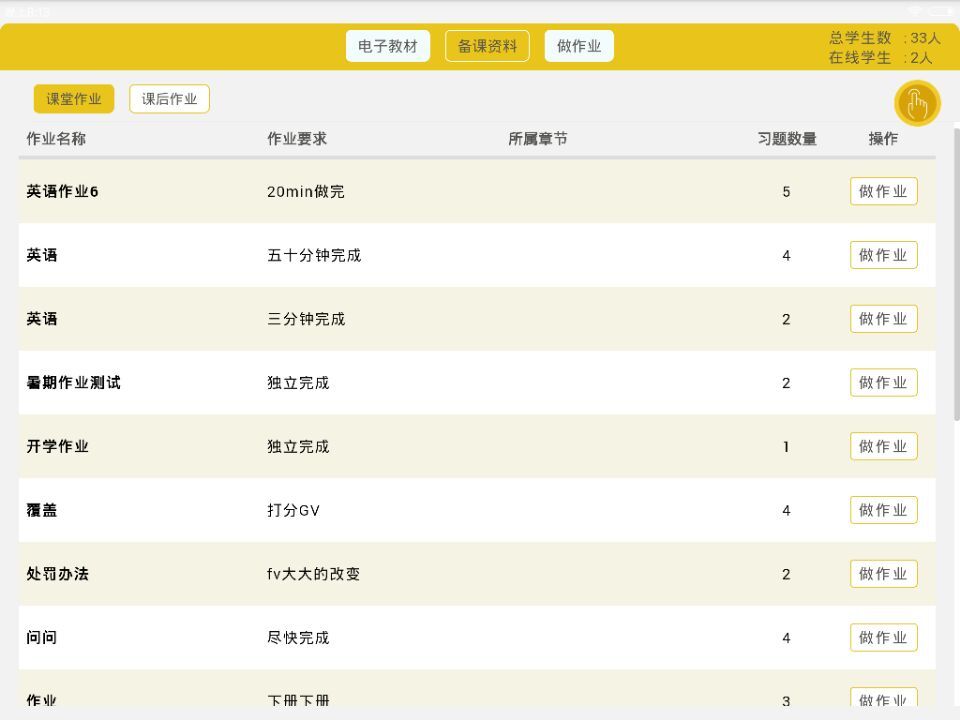Click the 总学生数 total student count
The height and width of the screenshot is (720, 960).
(885, 37)
